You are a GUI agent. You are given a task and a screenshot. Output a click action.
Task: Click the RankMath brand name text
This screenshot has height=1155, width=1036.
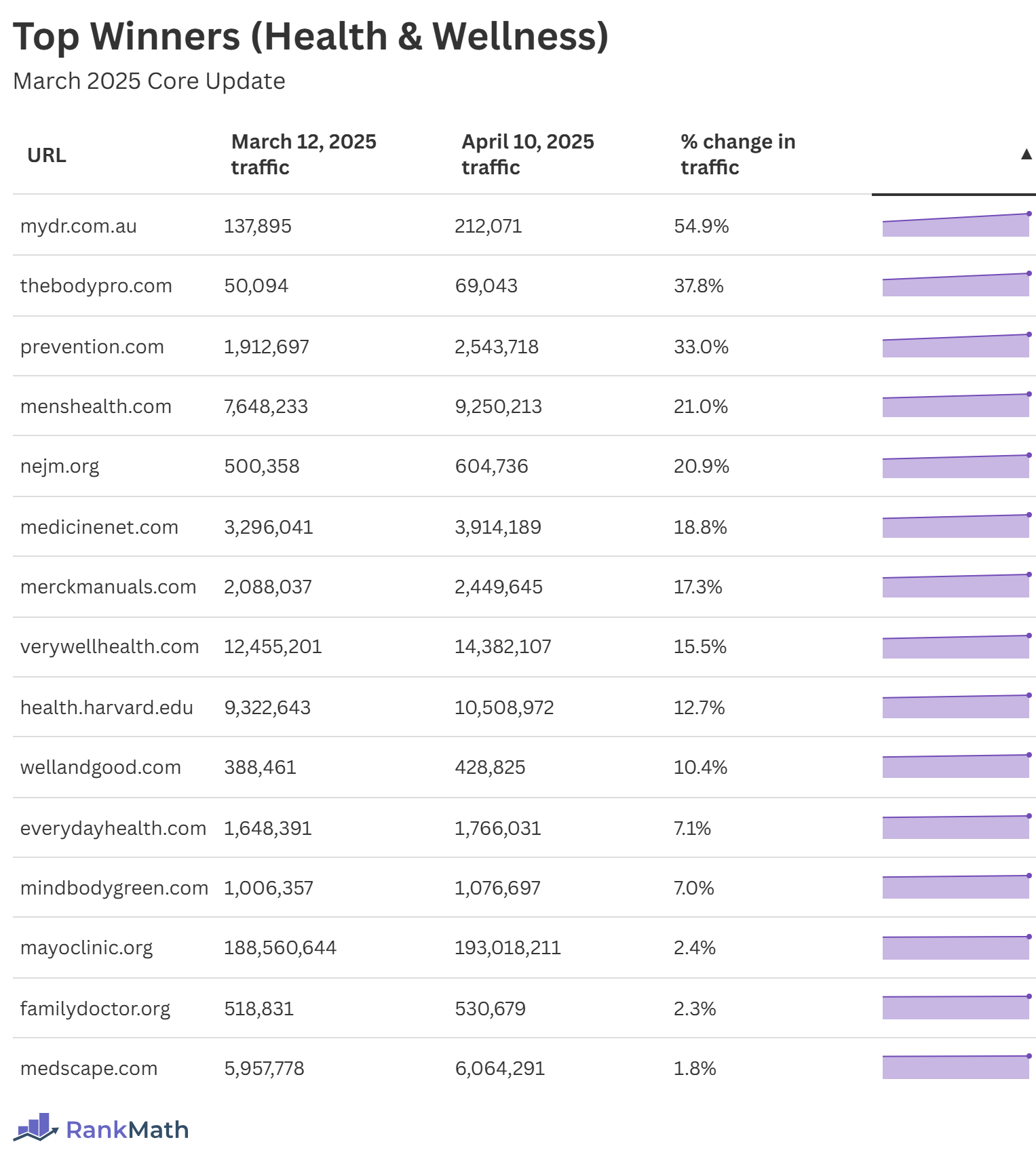point(128,1130)
